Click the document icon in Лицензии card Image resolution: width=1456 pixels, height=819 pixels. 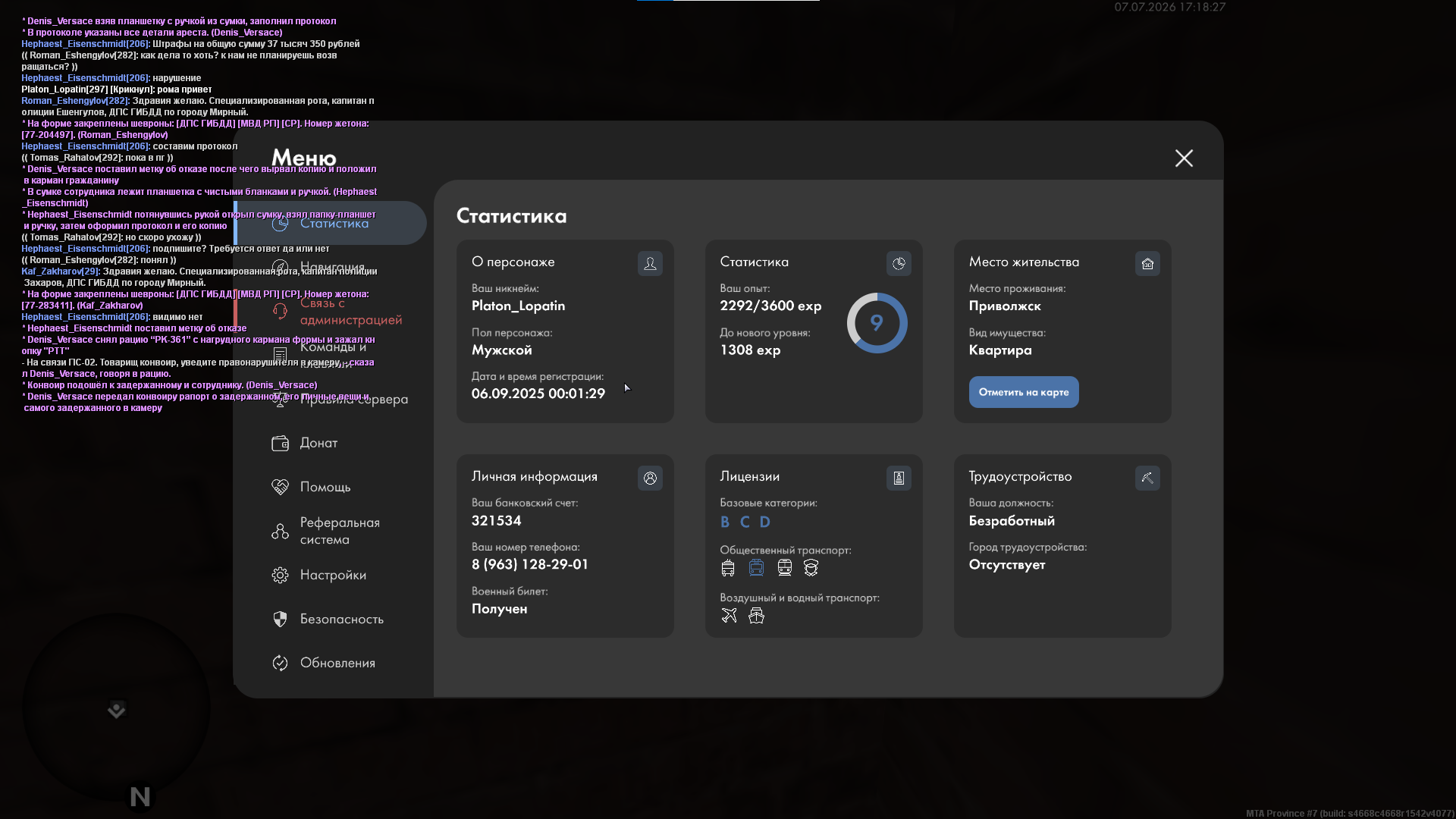click(899, 478)
